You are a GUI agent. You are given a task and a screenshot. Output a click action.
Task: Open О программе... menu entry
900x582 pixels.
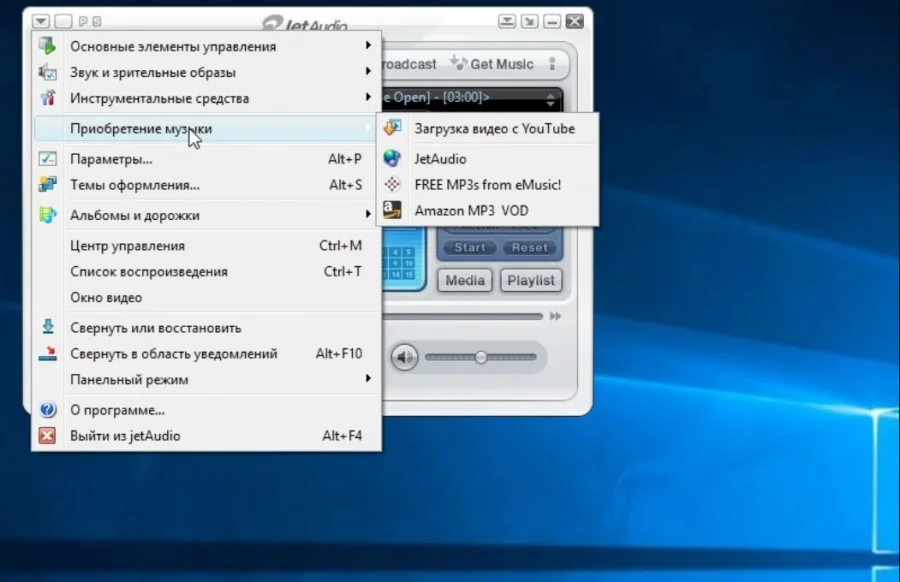click(x=207, y=409)
